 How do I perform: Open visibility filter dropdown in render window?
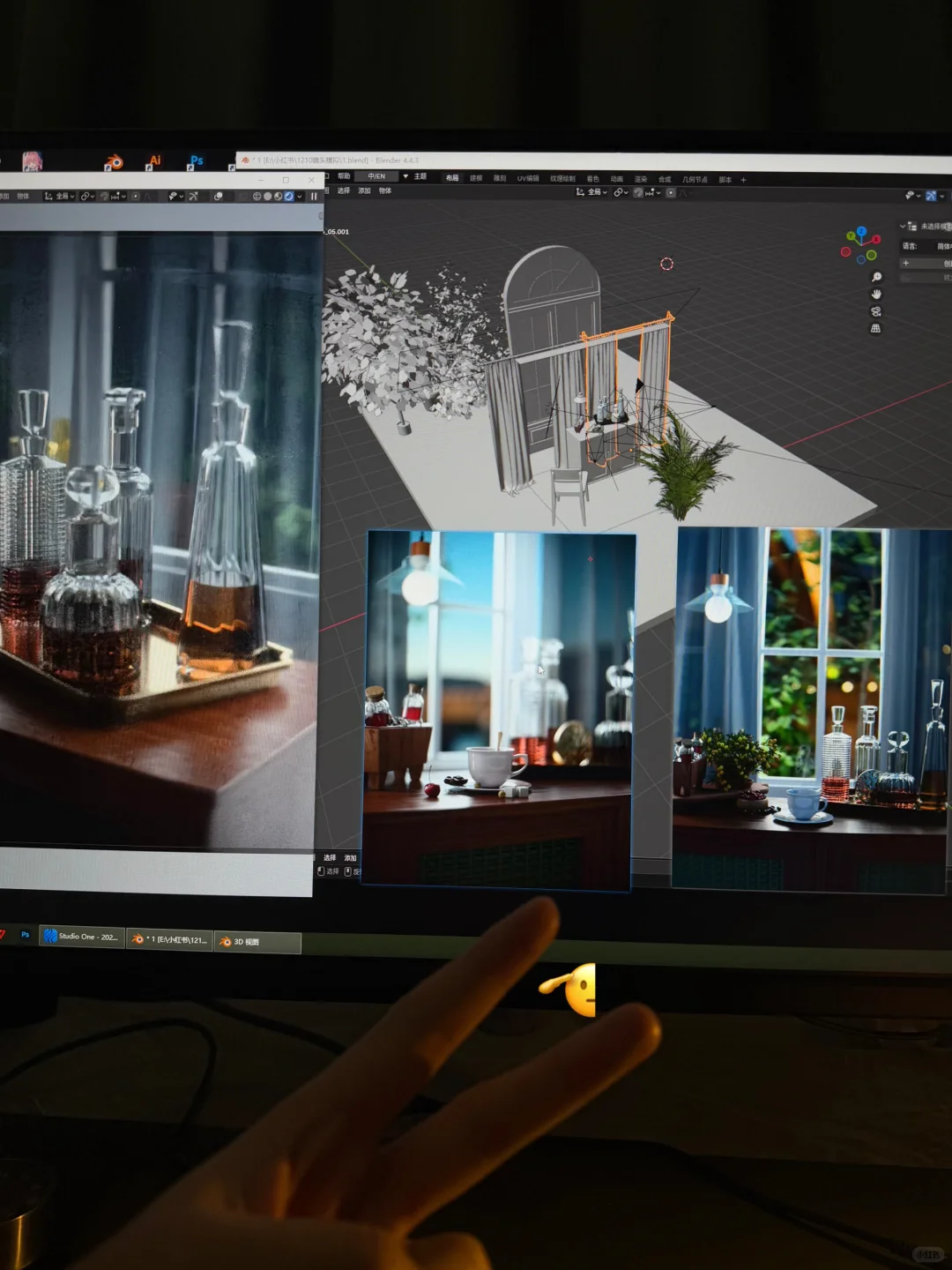[175, 196]
